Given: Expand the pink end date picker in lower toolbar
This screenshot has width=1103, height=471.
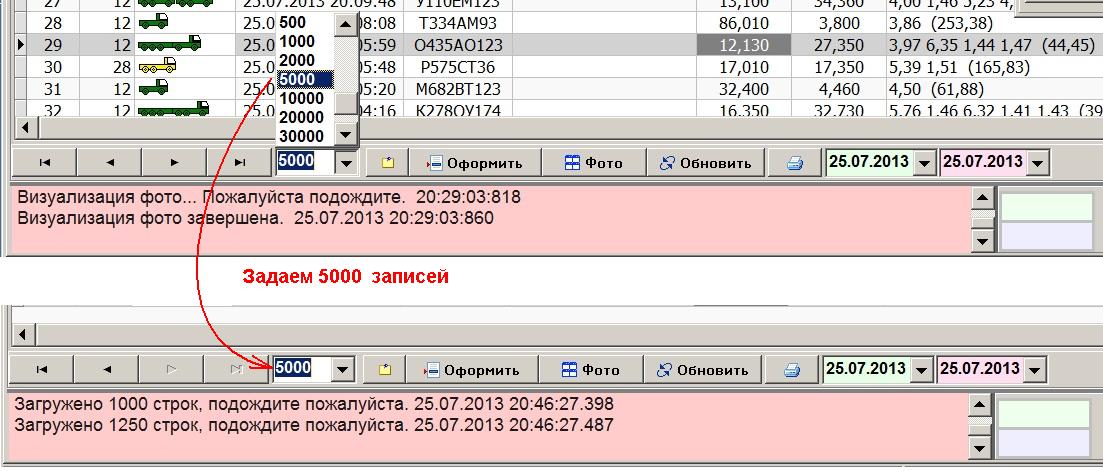Looking at the screenshot, I should [1036, 370].
